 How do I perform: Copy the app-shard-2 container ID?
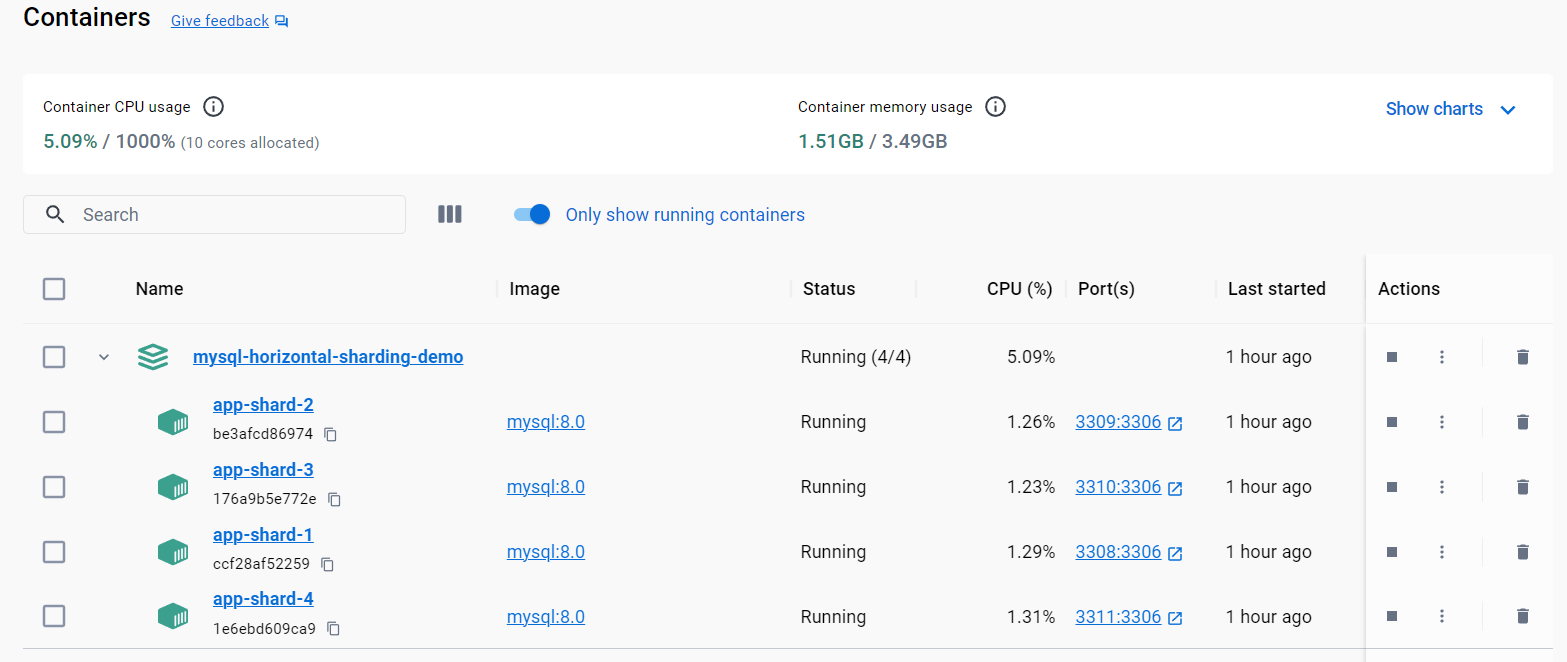330,434
